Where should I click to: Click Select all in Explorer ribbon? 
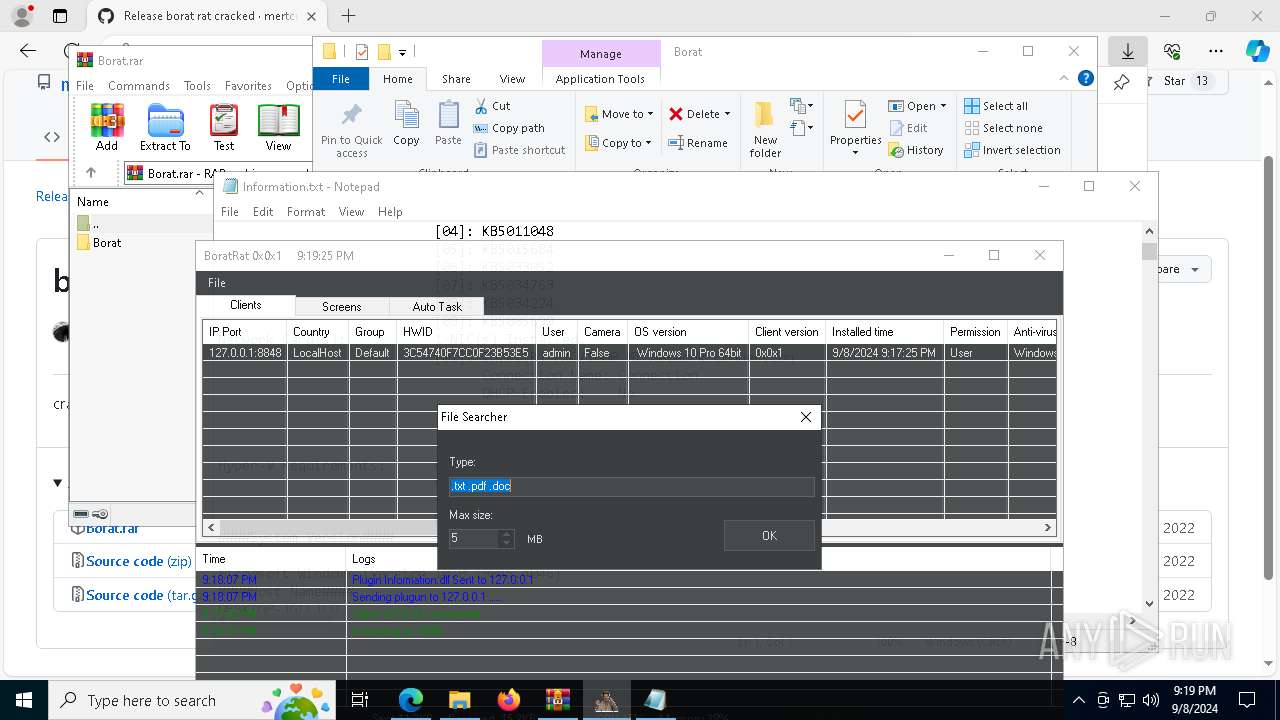996,106
